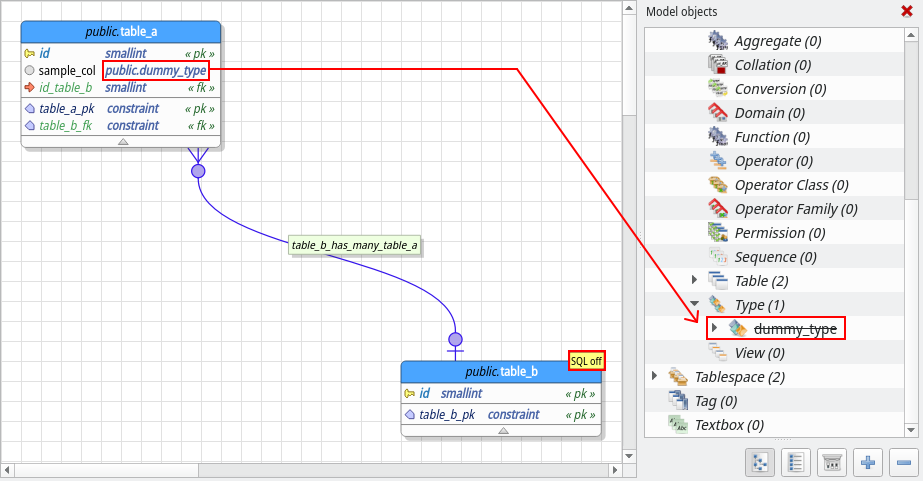Viewport: 923px width, 481px height.
Task: Click the Operator (0) icon
Action: point(718,161)
